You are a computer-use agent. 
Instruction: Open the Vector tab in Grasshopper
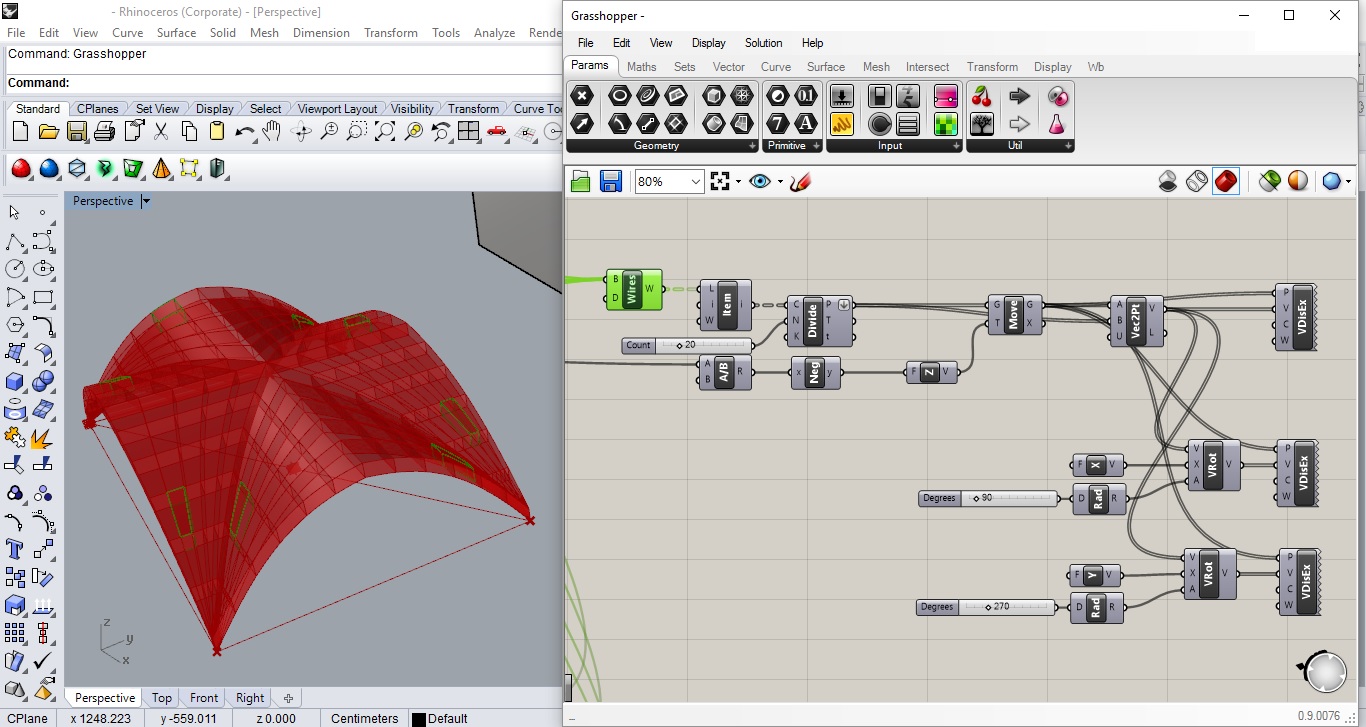pos(728,67)
